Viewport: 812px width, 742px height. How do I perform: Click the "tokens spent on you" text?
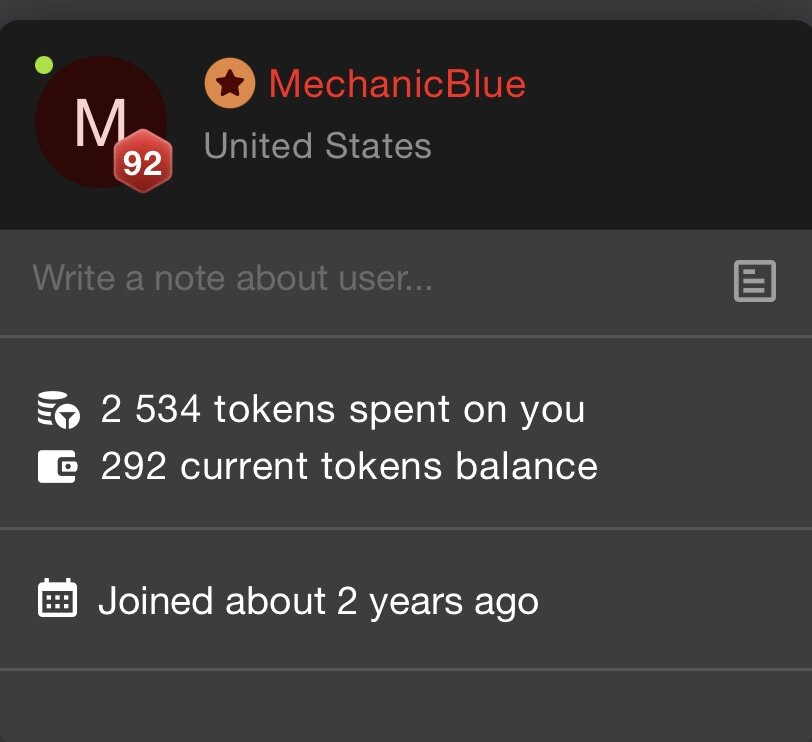tap(399, 410)
